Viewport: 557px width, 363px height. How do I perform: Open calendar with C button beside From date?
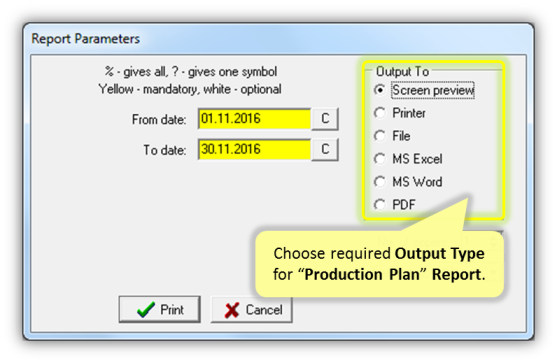pos(325,119)
